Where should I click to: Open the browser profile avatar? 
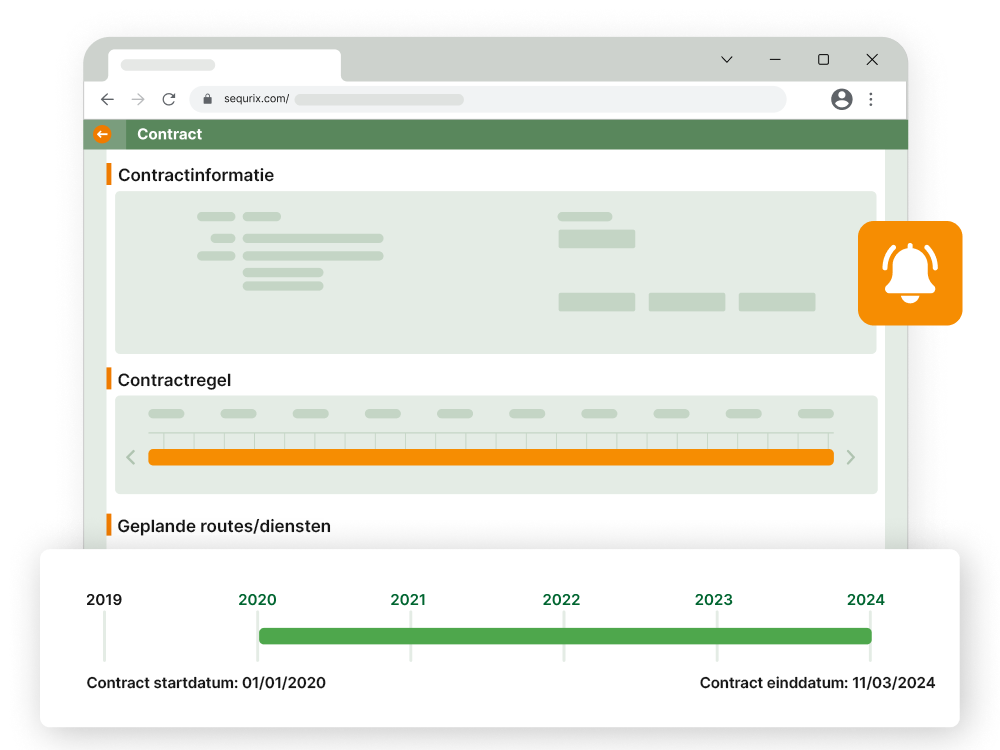click(841, 99)
